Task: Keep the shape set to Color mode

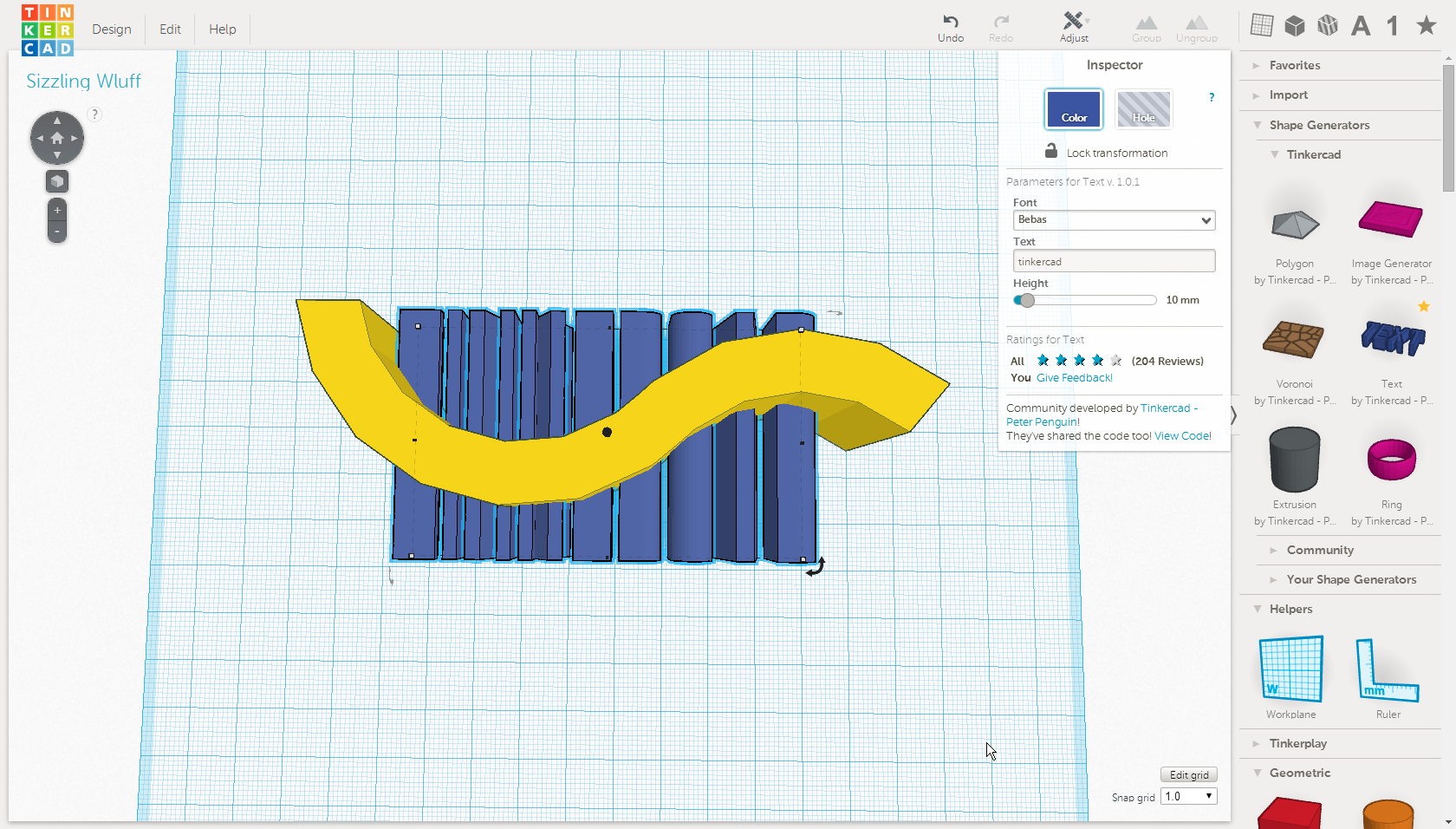Action: [1073, 109]
